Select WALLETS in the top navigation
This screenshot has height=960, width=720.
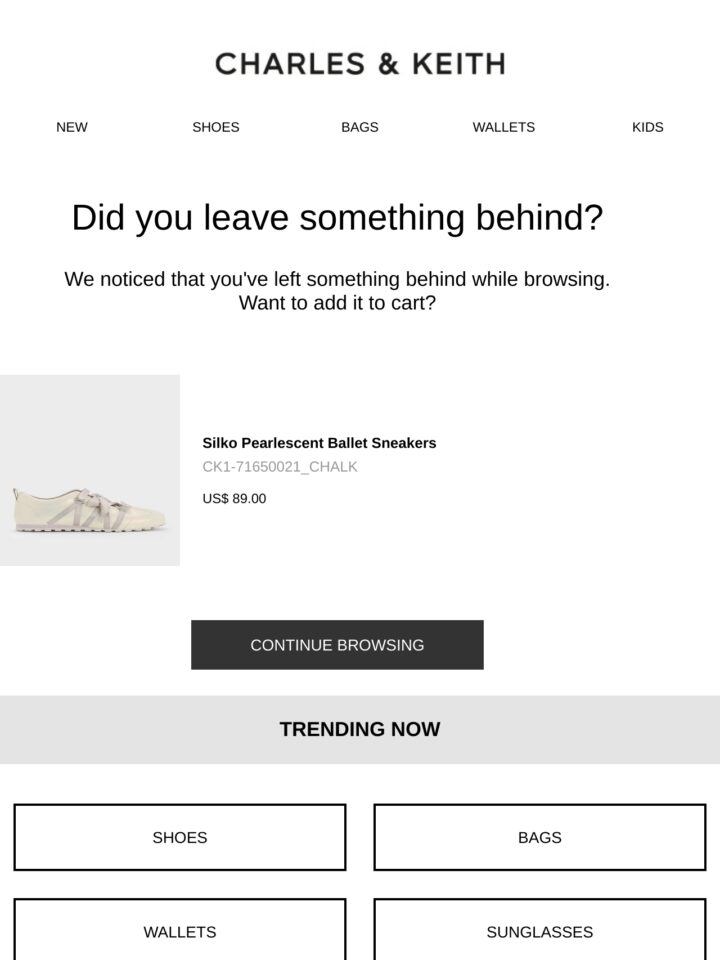tap(504, 127)
